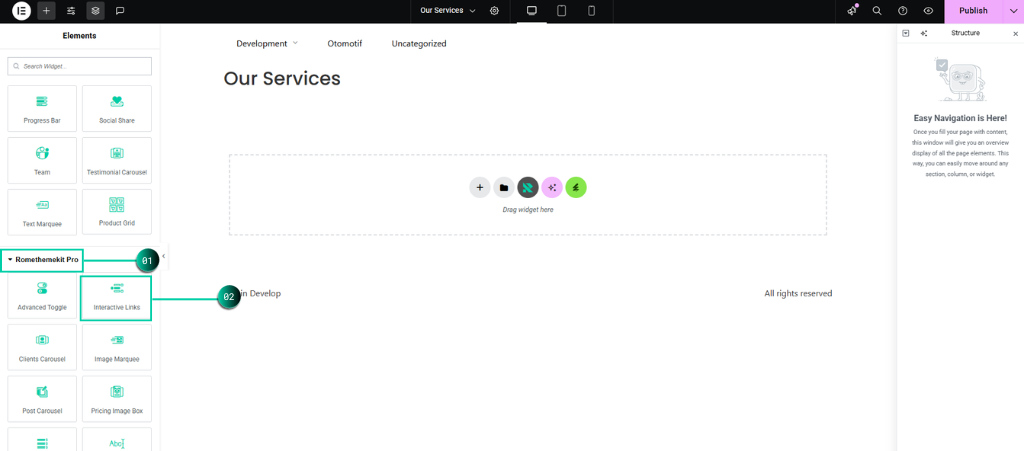Viewport: 1024px width, 451px height.
Task: Select the Image Marquee widget
Action: pos(117,347)
